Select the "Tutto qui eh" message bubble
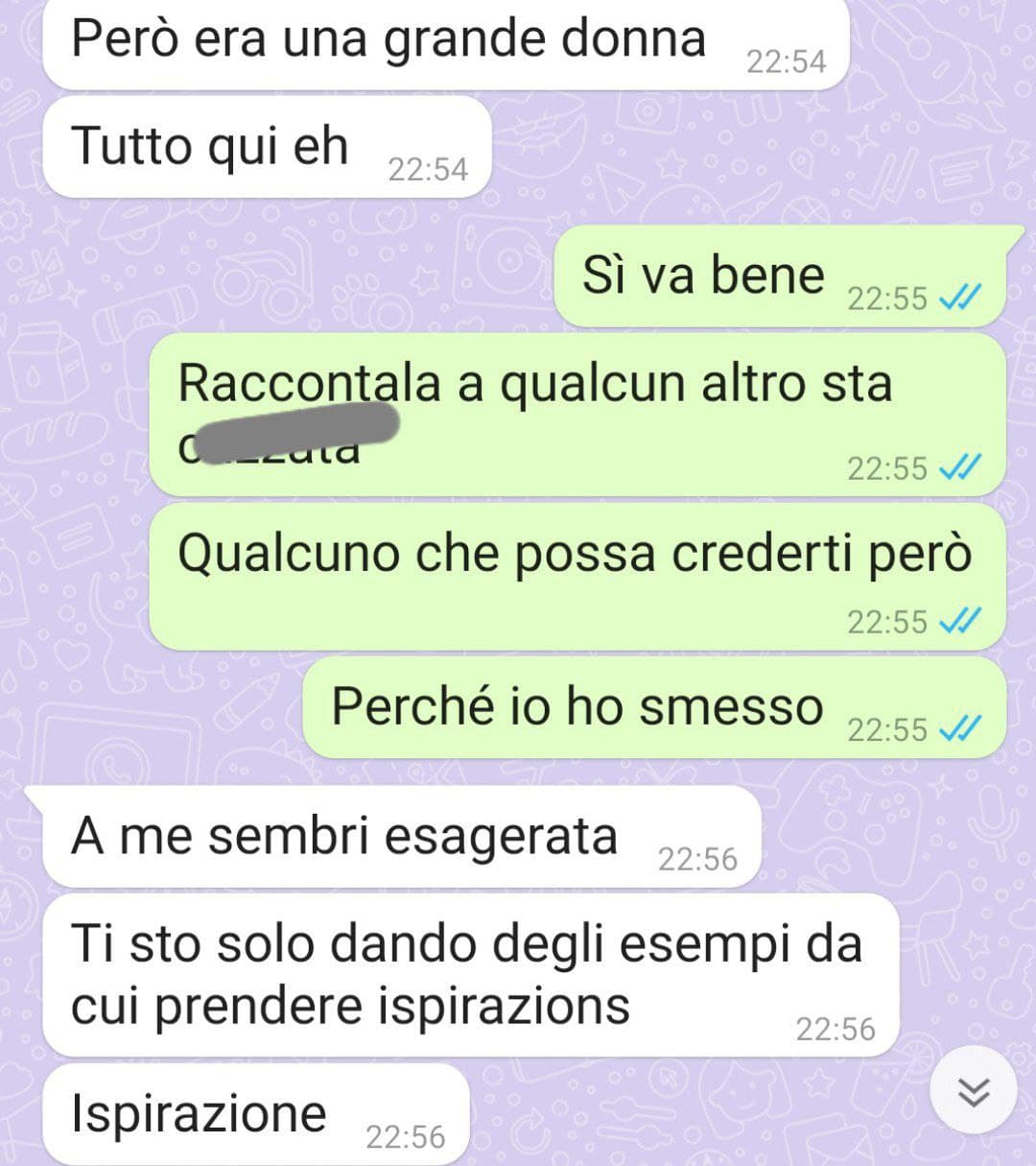This screenshot has width=1036, height=1166. click(x=268, y=147)
